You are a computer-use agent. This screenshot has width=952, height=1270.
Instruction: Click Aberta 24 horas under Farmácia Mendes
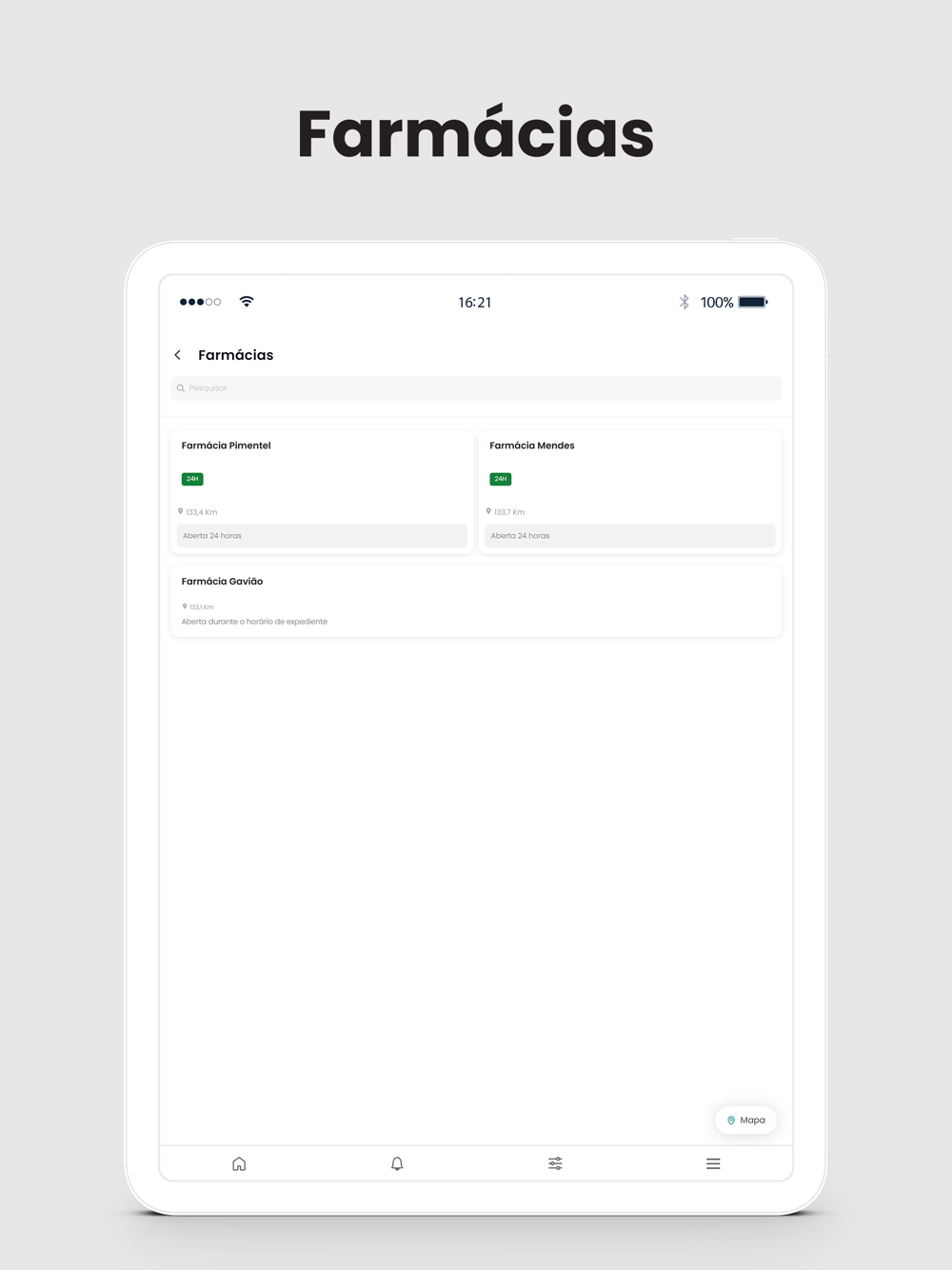click(630, 536)
